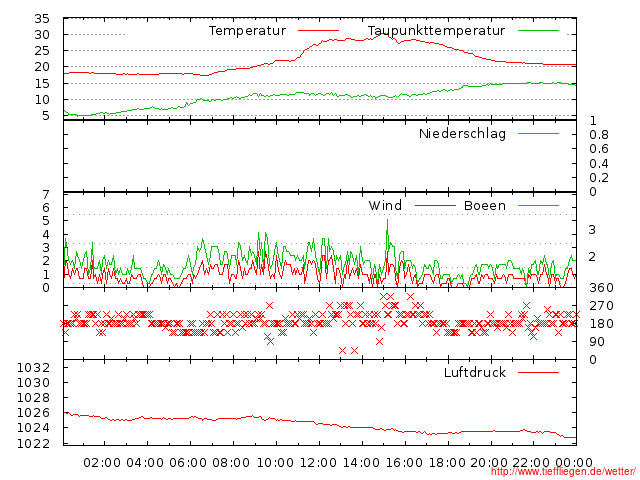Click the 16:00 time axis label

[x=404, y=463]
